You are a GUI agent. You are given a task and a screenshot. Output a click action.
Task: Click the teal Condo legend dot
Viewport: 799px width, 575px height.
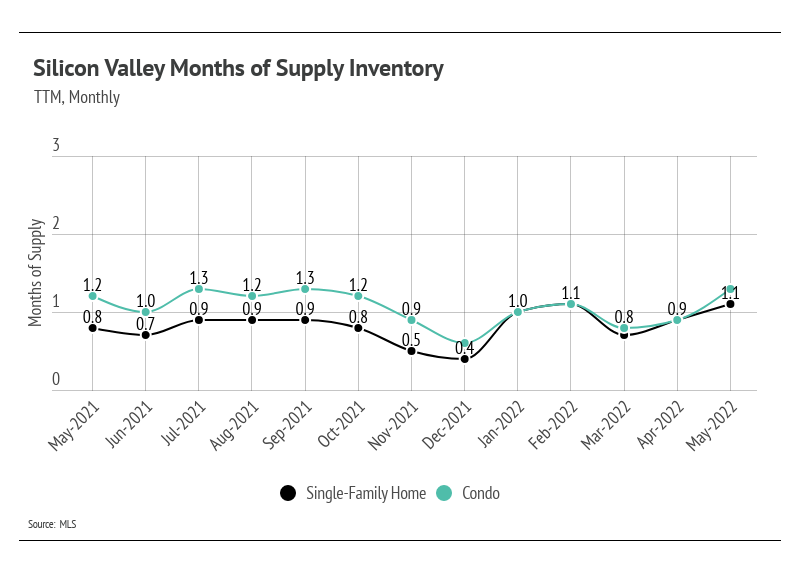(x=444, y=493)
